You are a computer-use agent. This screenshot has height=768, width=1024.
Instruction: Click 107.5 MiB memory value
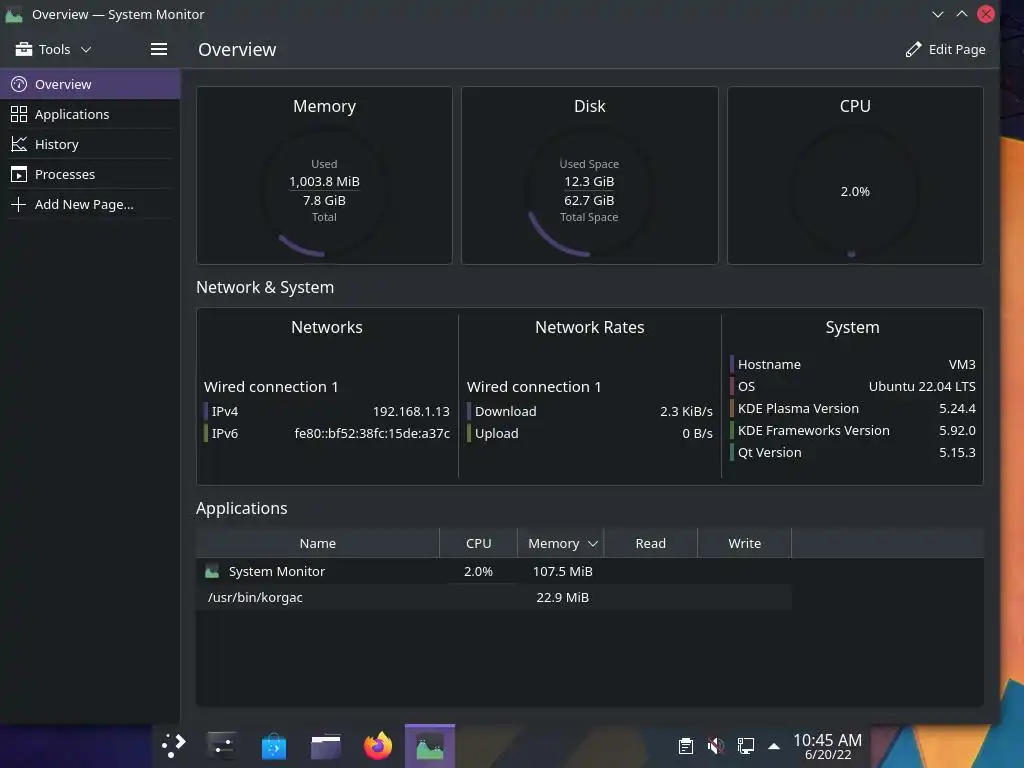coord(562,571)
